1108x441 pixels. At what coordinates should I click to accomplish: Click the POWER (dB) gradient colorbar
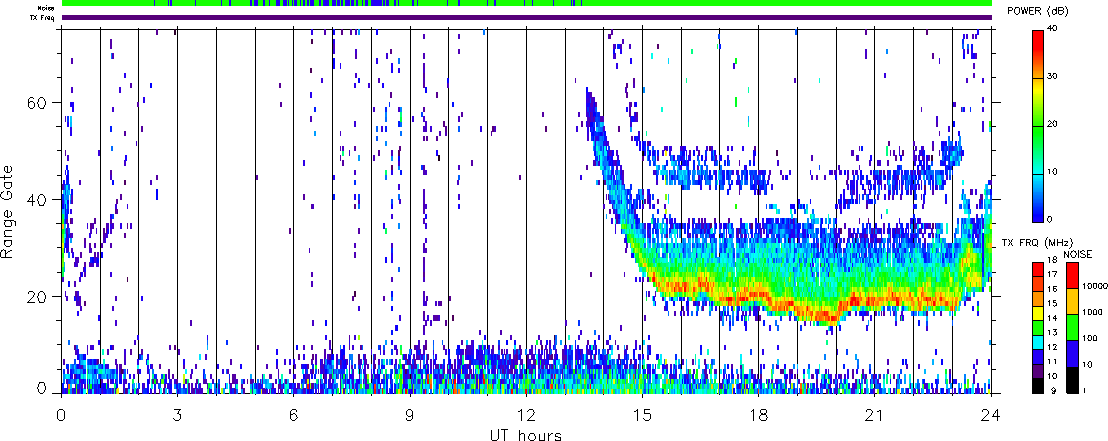[1038, 125]
